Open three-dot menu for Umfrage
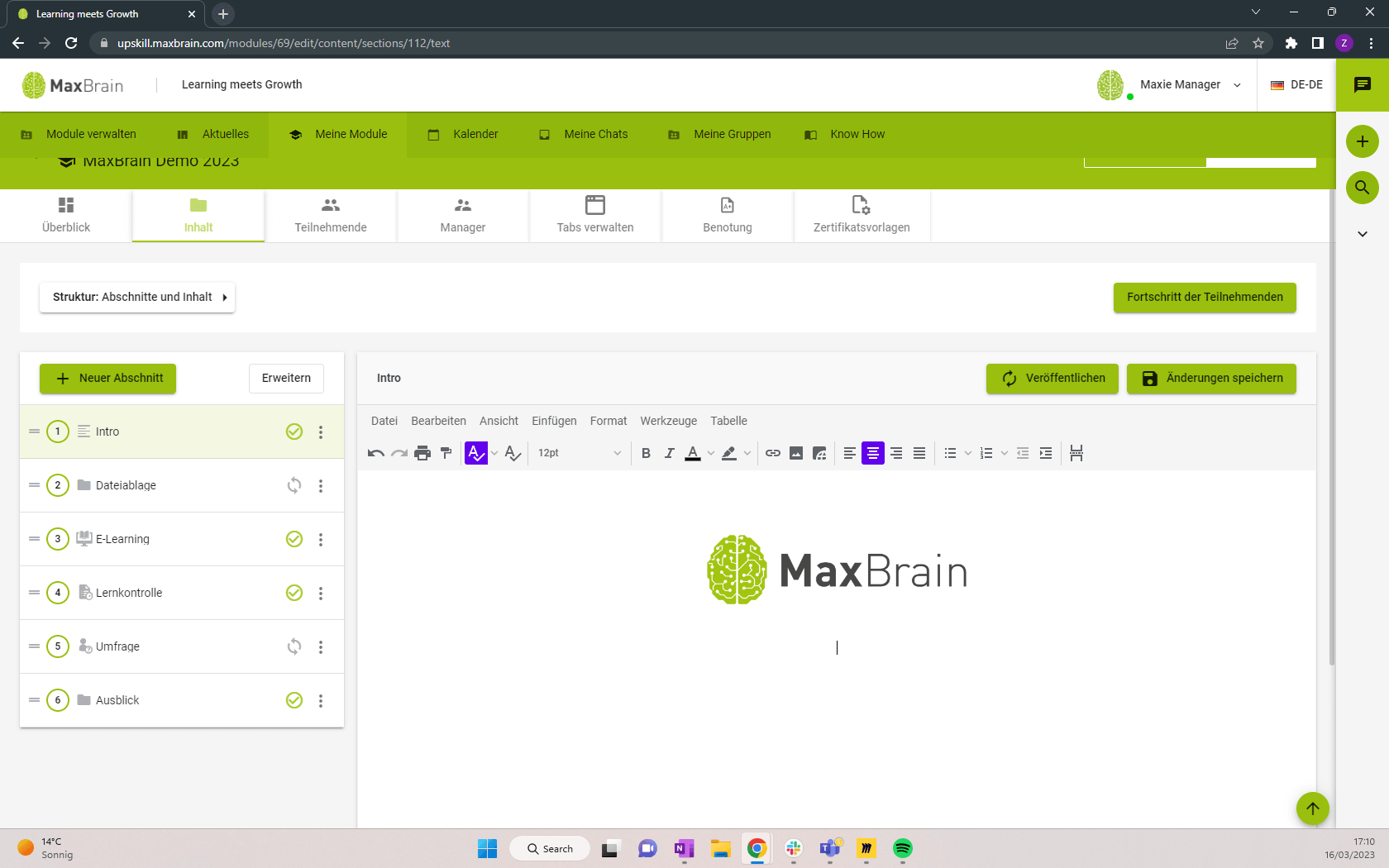1389x868 pixels. tap(321, 647)
